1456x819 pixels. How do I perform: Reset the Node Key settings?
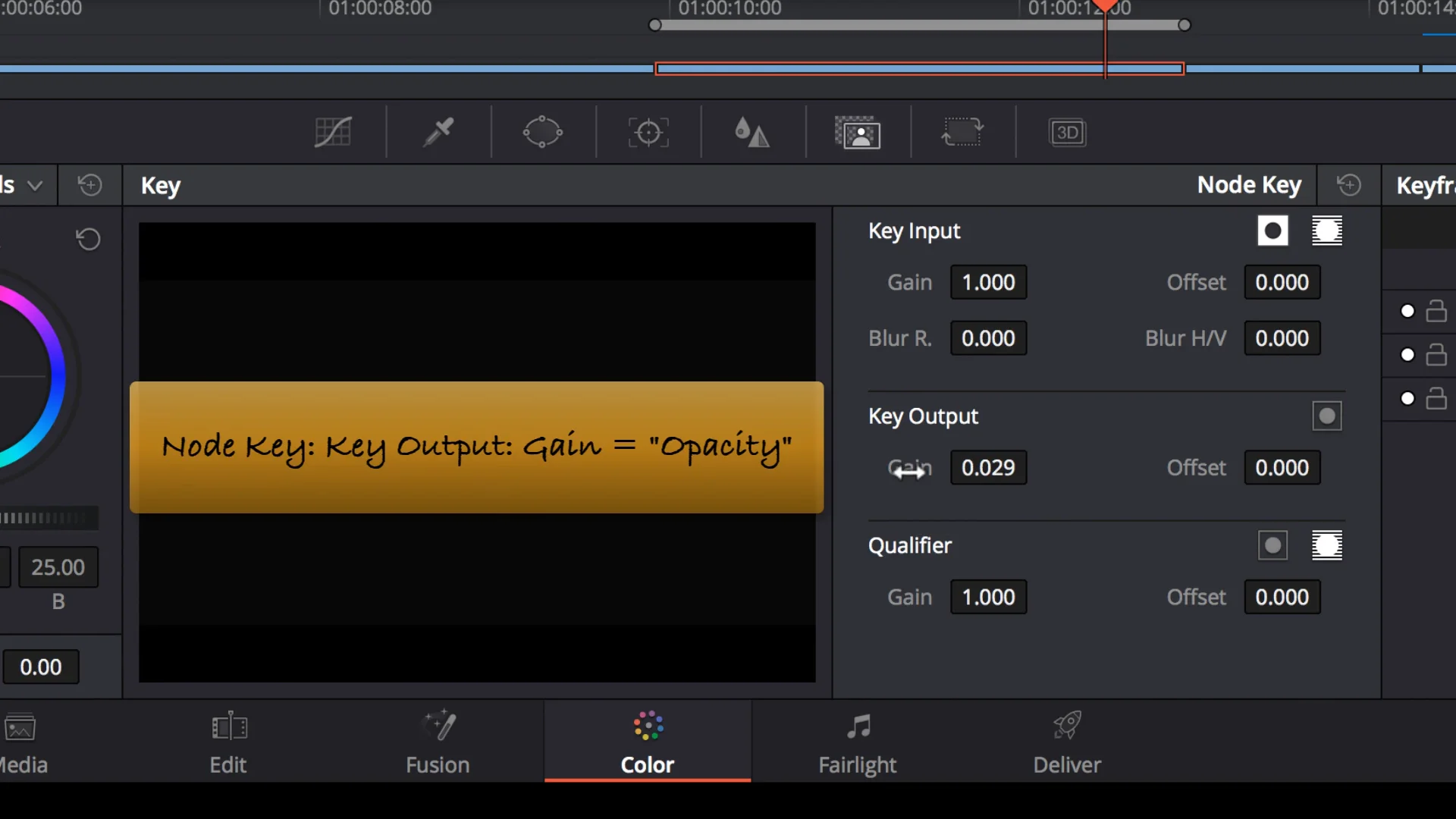[x=1348, y=185]
